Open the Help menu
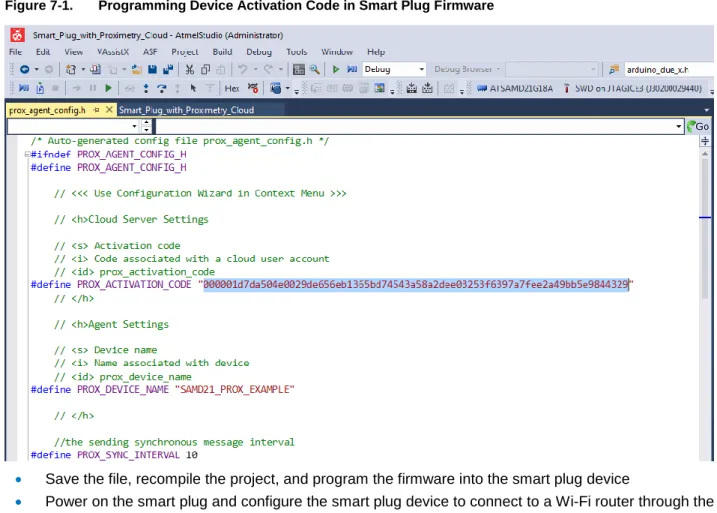This screenshot has height=513, width=717. (x=376, y=52)
